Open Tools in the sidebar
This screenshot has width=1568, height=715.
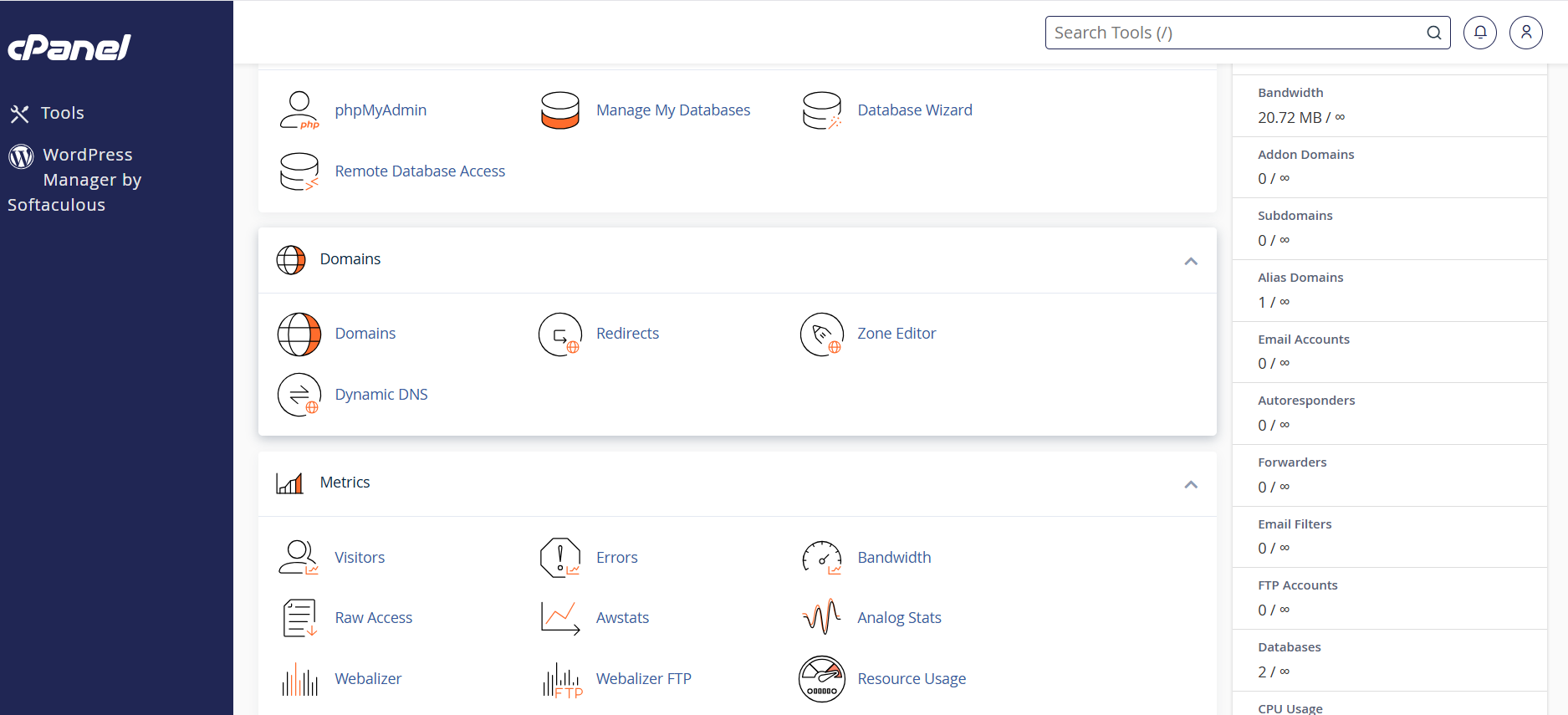[x=63, y=113]
